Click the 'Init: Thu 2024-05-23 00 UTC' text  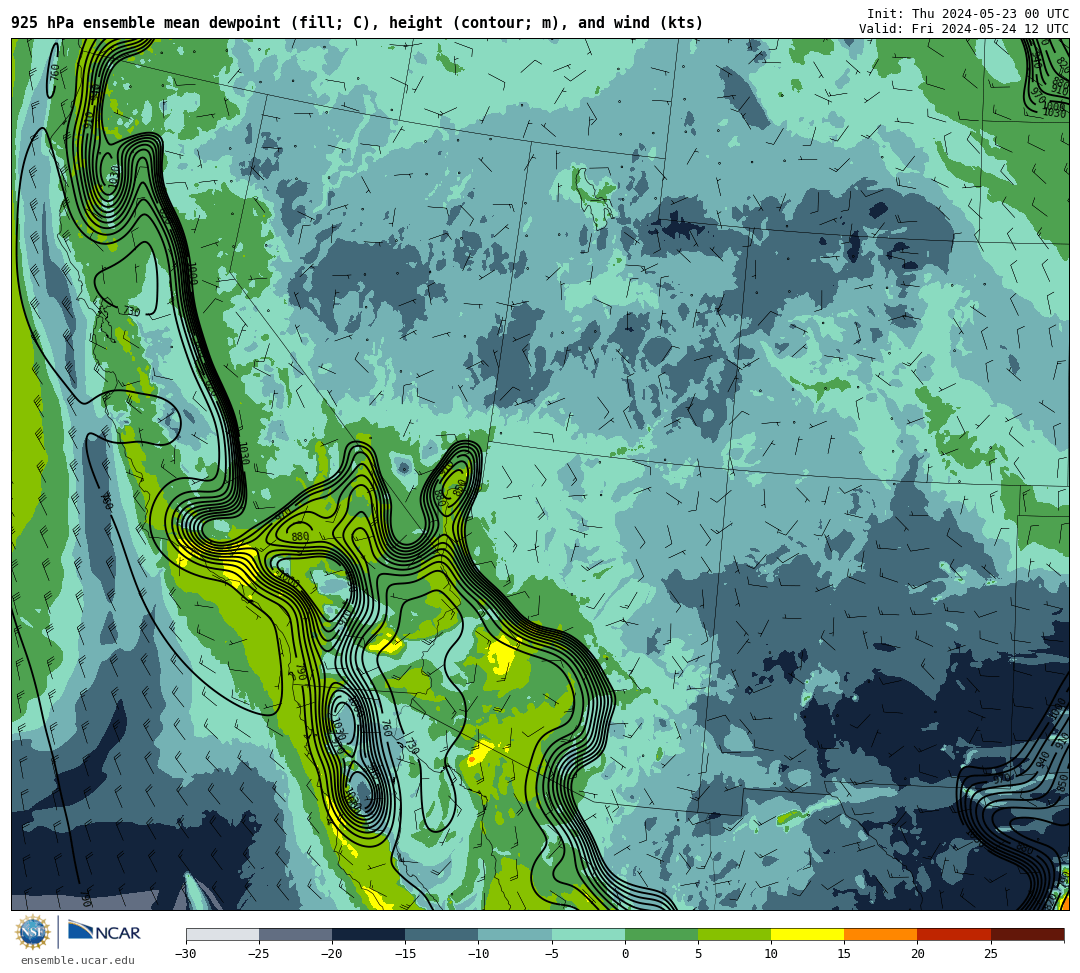pyautogui.click(x=968, y=14)
